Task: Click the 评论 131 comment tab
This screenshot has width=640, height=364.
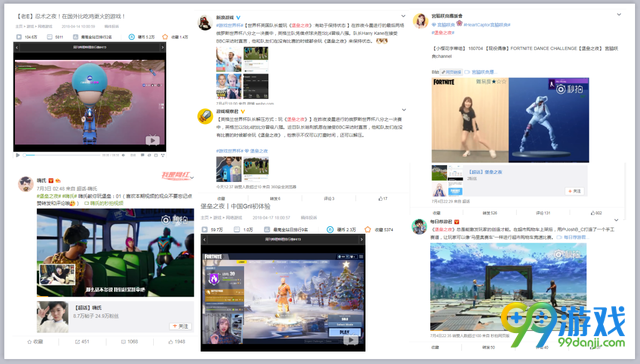Action: 542,213
